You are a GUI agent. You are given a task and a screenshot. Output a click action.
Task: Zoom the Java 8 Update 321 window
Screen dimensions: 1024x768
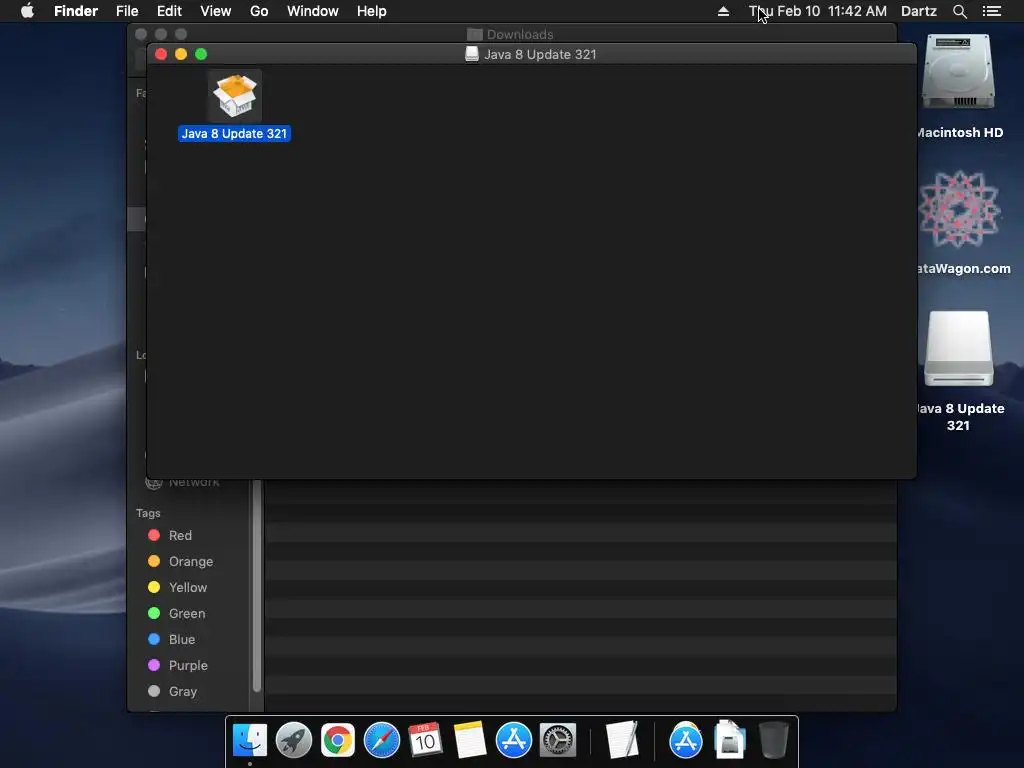201,54
